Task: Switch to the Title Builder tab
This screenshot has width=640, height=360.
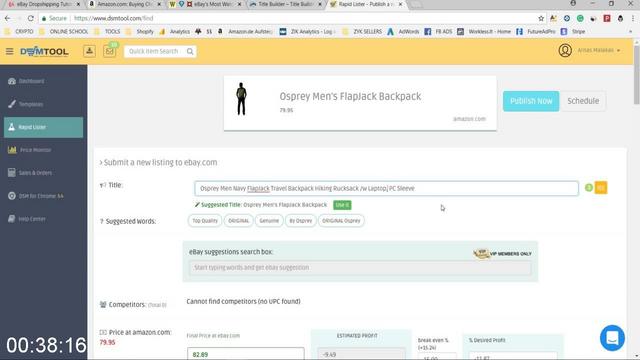Action: click(x=286, y=4)
